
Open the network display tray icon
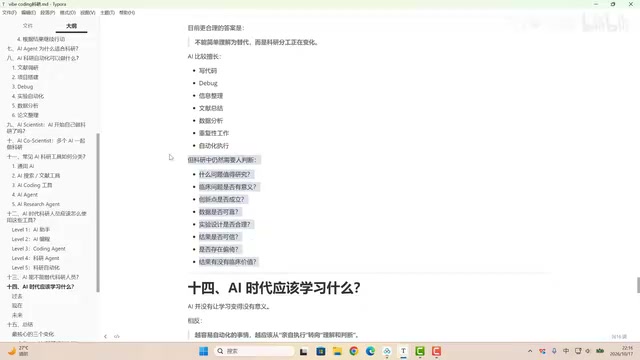click(x=578, y=351)
